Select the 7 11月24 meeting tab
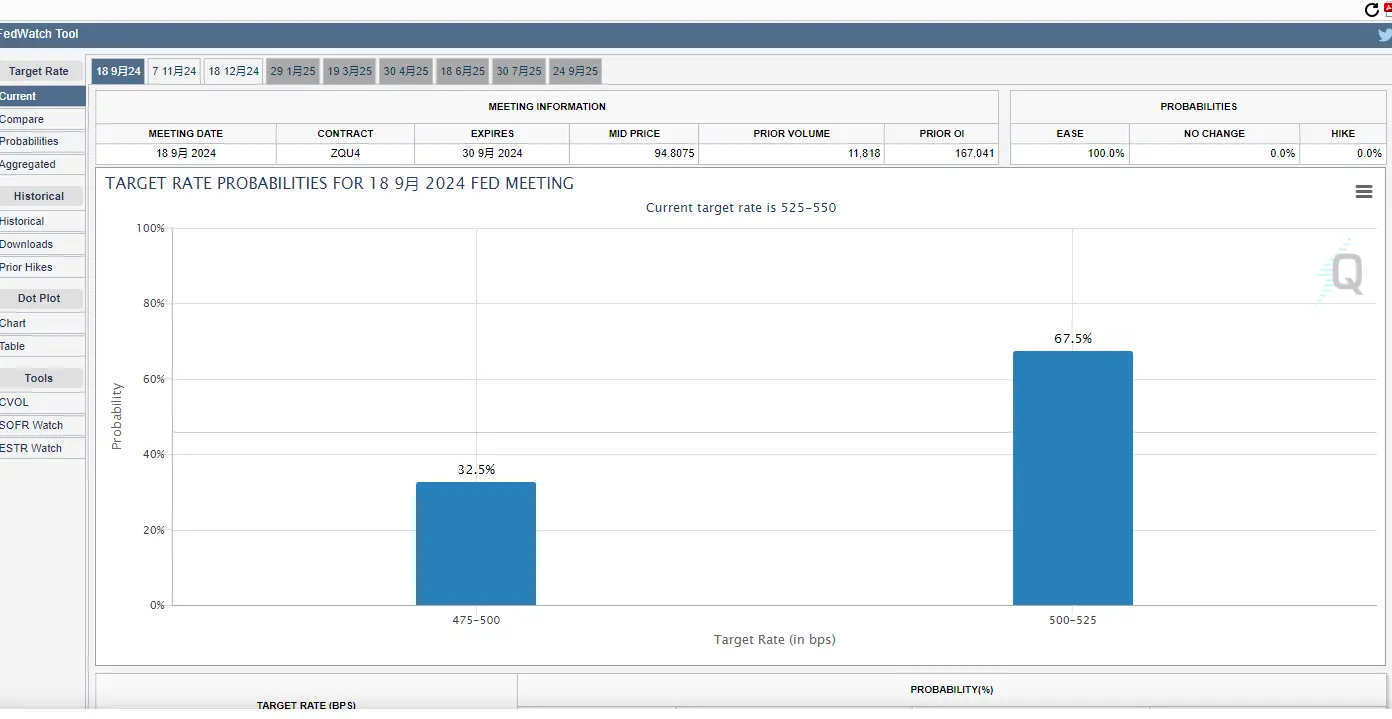Image resolution: width=1392 pixels, height=719 pixels. tap(174, 71)
